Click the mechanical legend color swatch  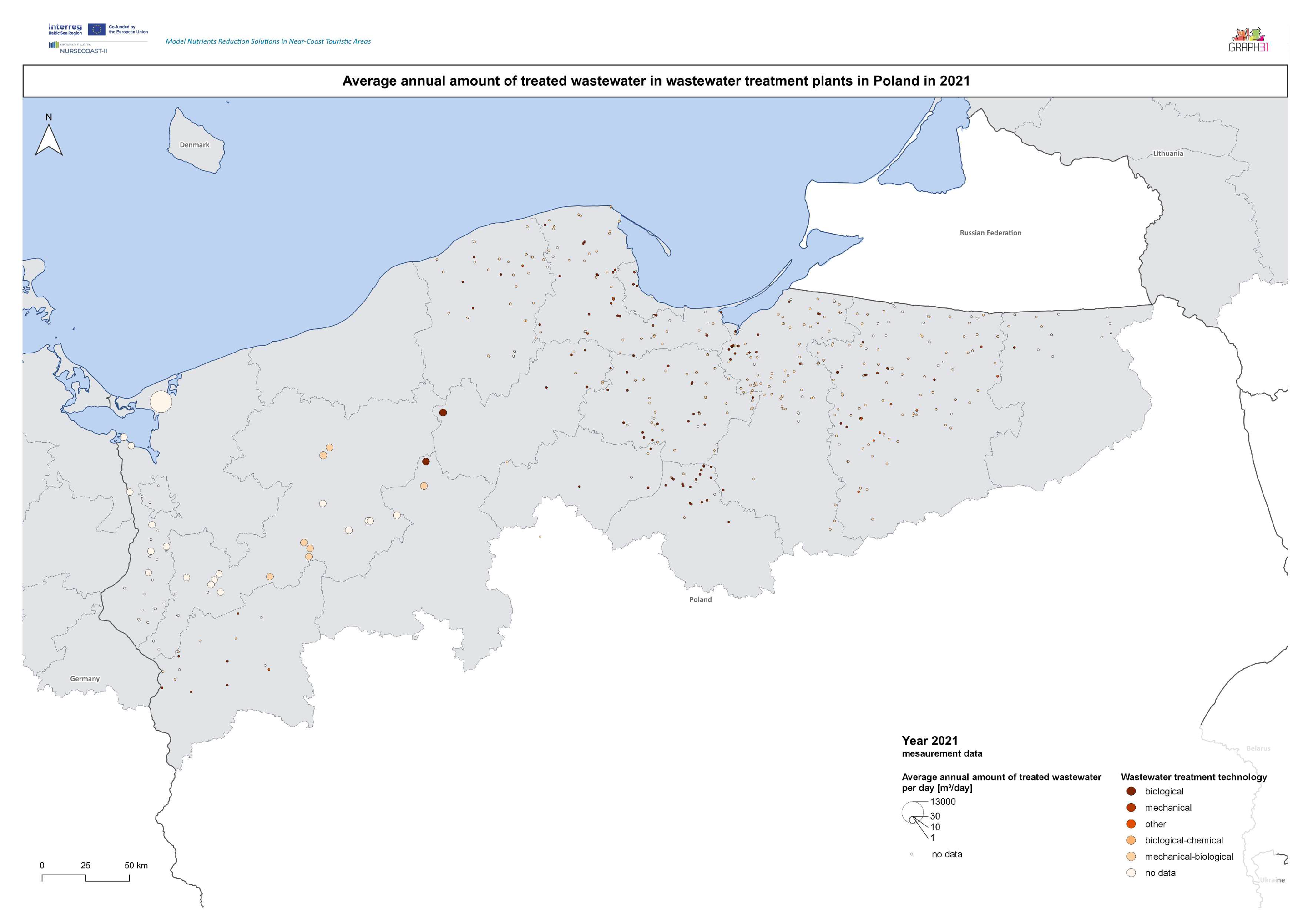1131,808
